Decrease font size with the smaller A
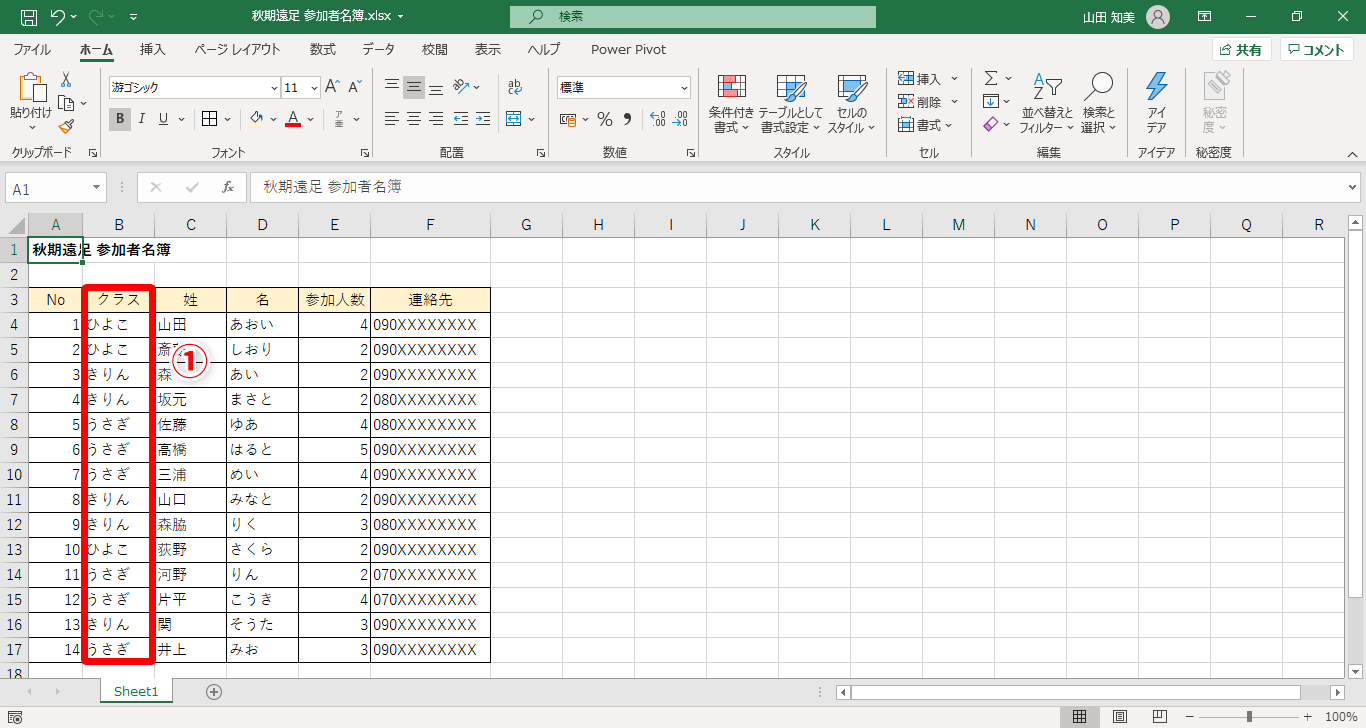The image size is (1366, 728). [x=354, y=87]
